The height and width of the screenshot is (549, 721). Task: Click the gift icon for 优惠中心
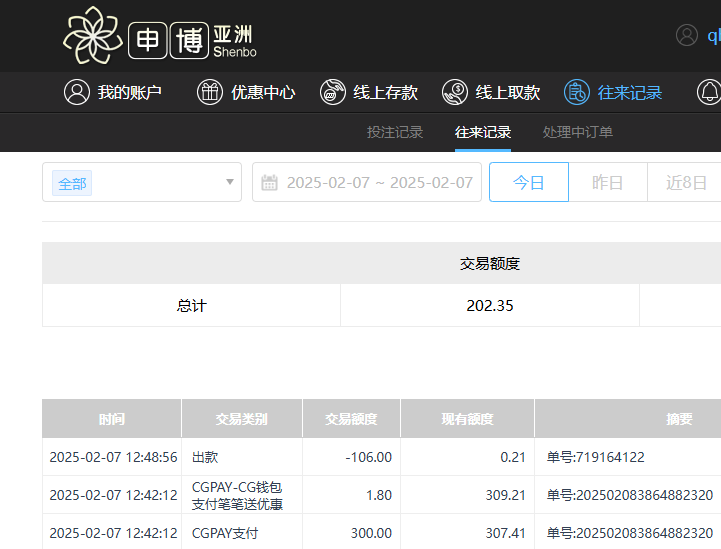point(210,92)
